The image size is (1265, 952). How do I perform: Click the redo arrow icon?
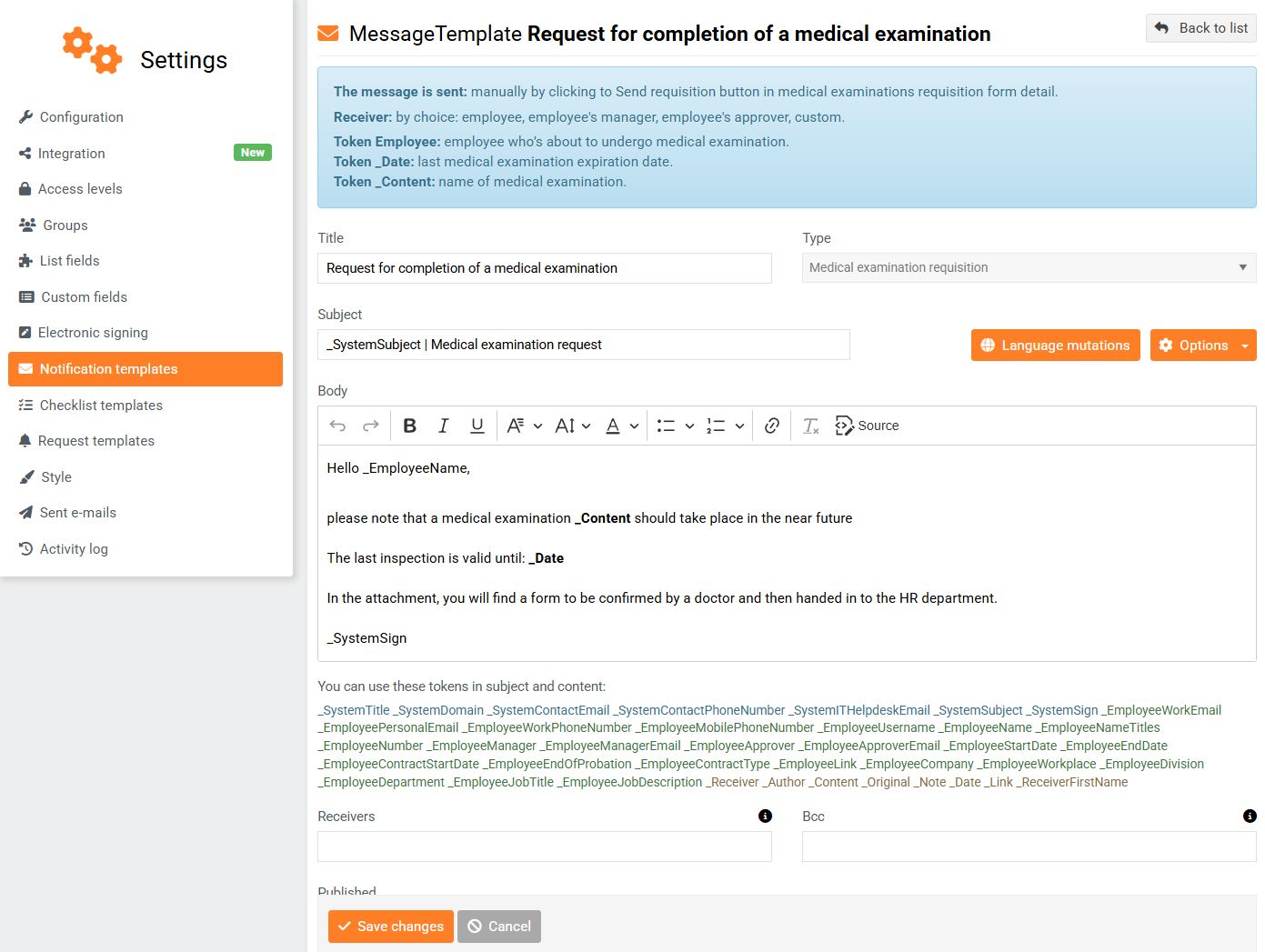click(370, 426)
